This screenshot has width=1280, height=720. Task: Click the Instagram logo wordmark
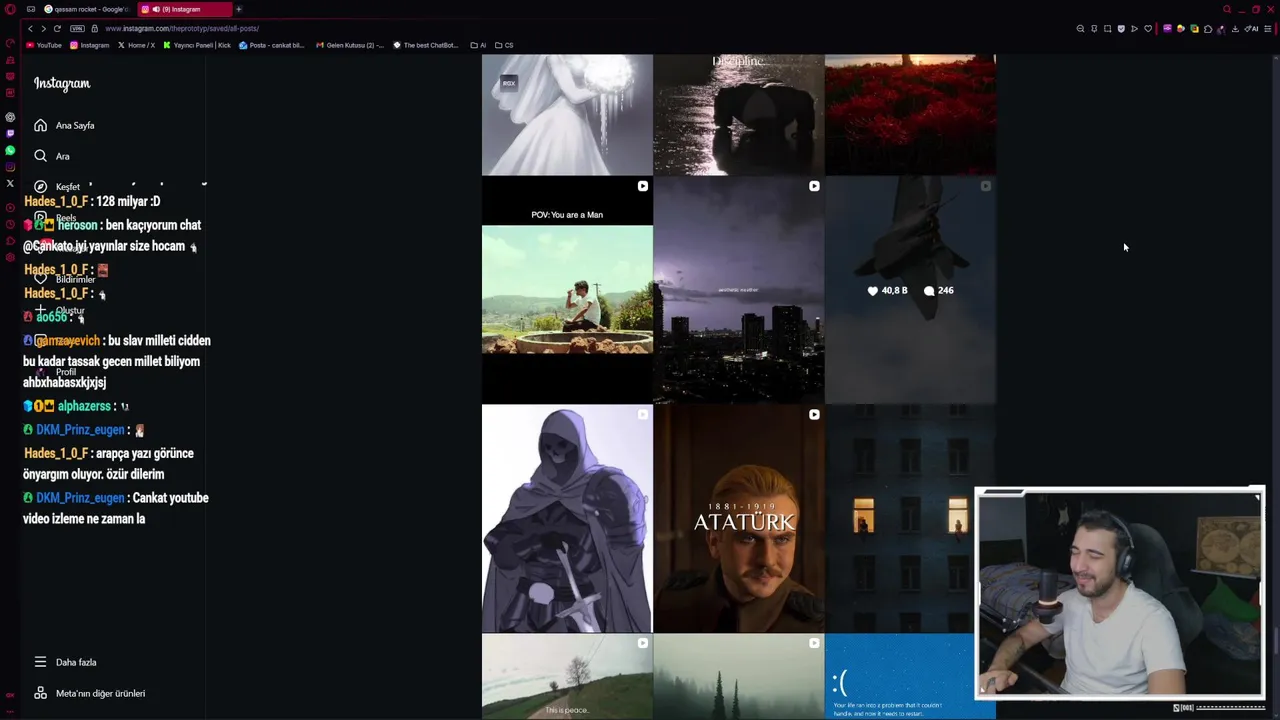[62, 84]
